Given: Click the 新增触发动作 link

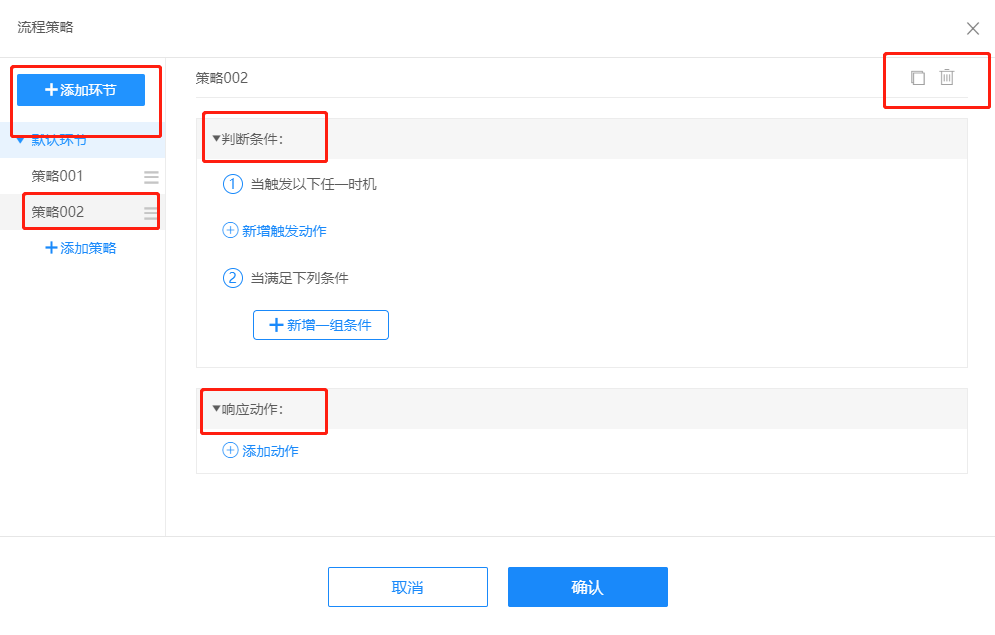Looking at the screenshot, I should point(284,231).
